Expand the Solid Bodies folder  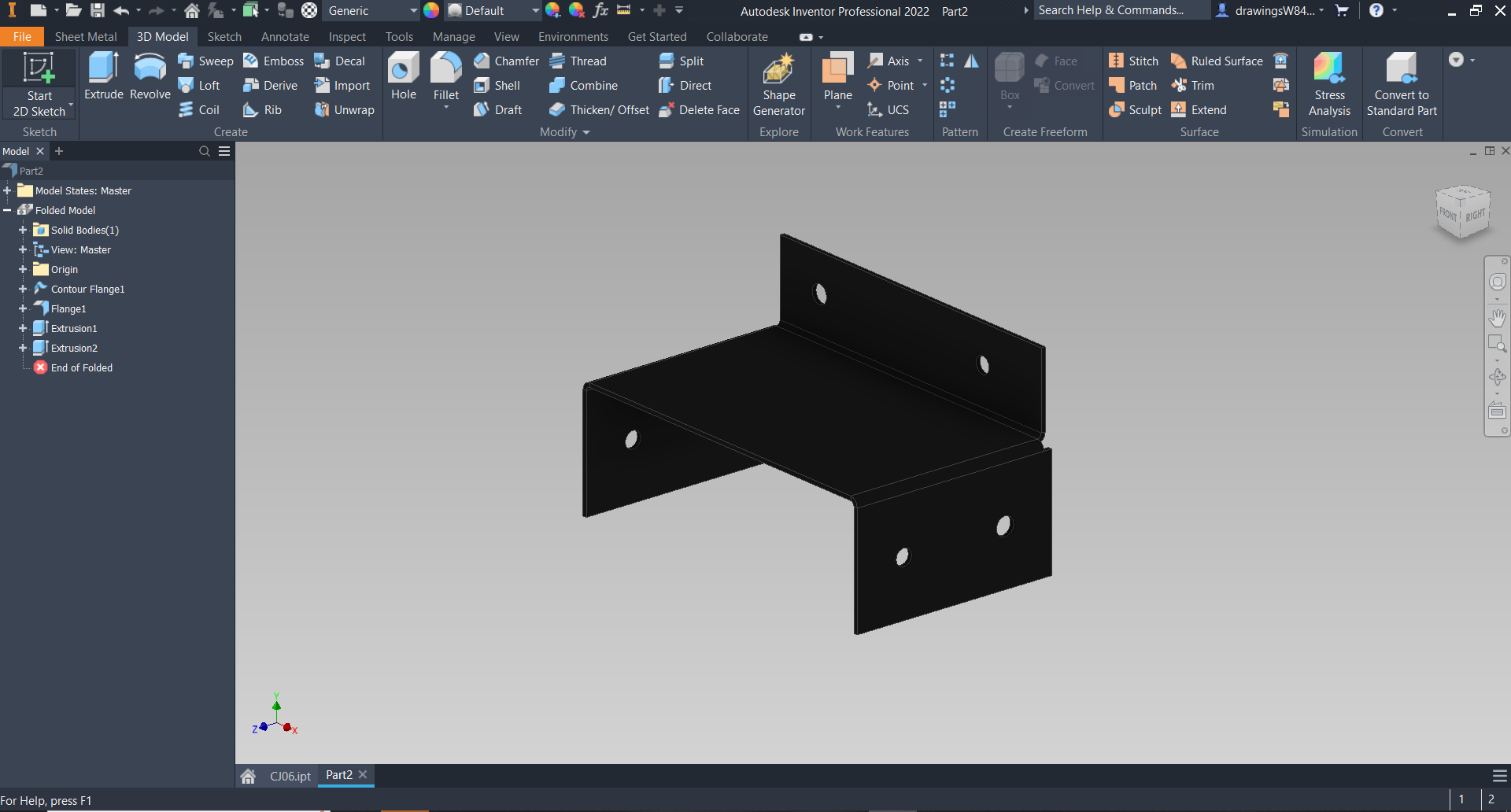pyautogui.click(x=22, y=230)
